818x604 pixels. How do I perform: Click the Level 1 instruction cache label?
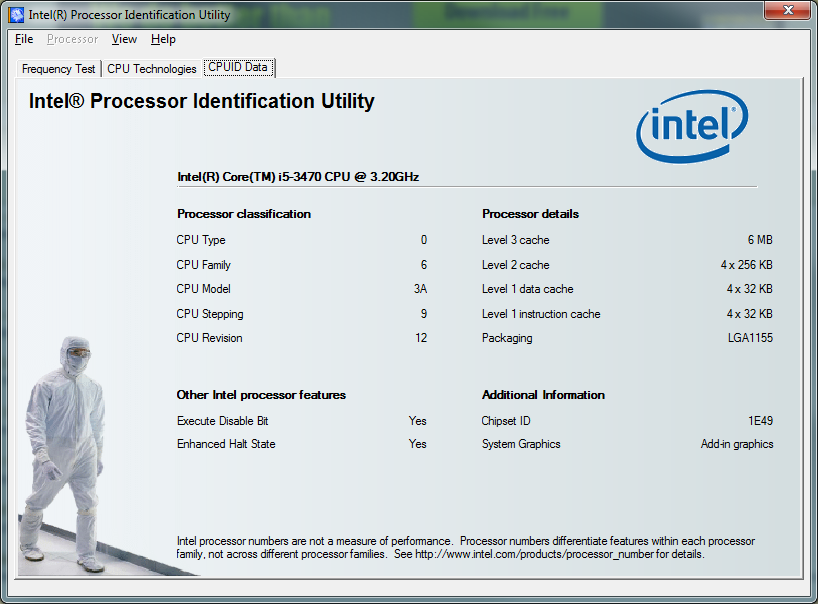click(x=541, y=314)
